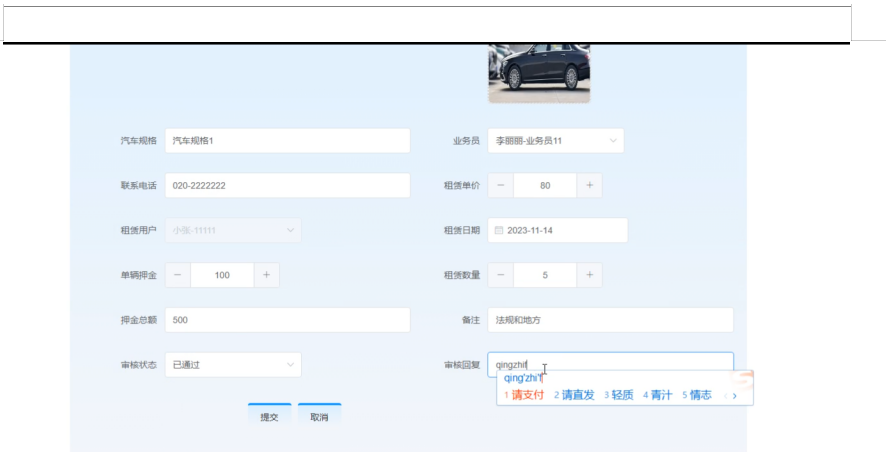
Task: Click the 汽车规格 input field
Action: pos(287,141)
